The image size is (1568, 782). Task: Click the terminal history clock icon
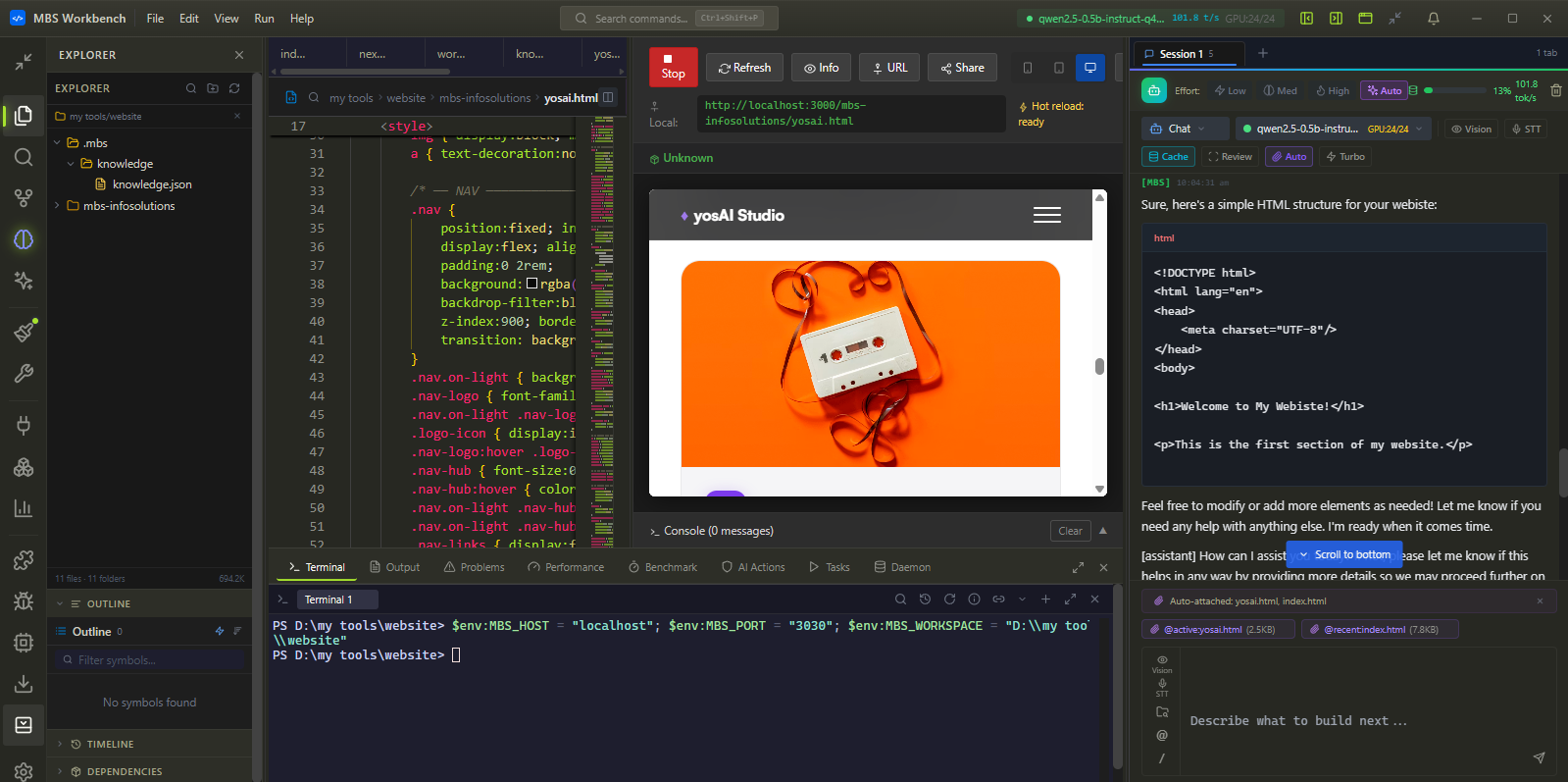click(x=925, y=600)
